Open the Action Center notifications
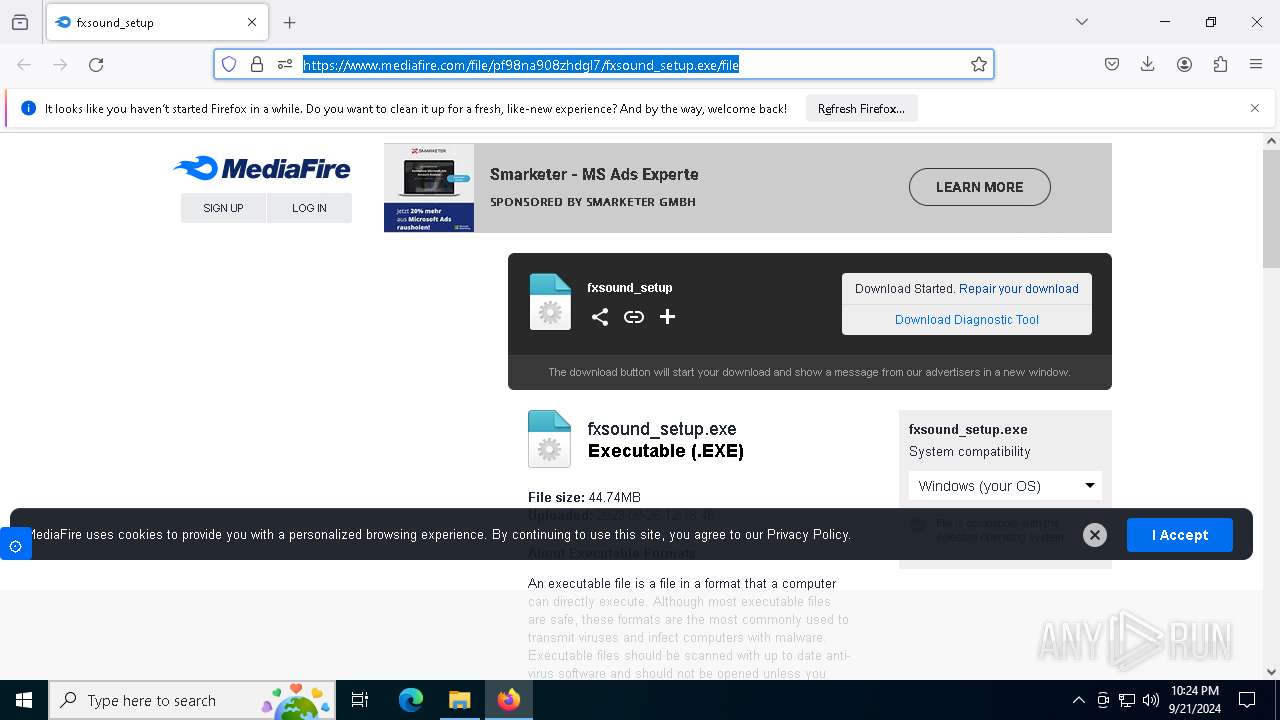The image size is (1280, 720). click(1247, 700)
